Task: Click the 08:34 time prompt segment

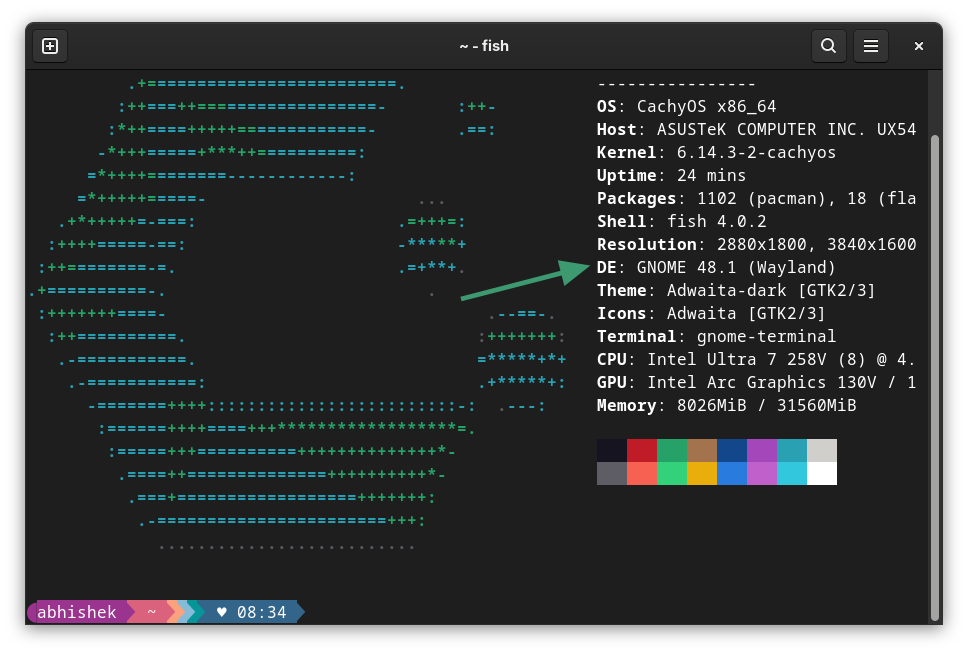Action: click(262, 612)
